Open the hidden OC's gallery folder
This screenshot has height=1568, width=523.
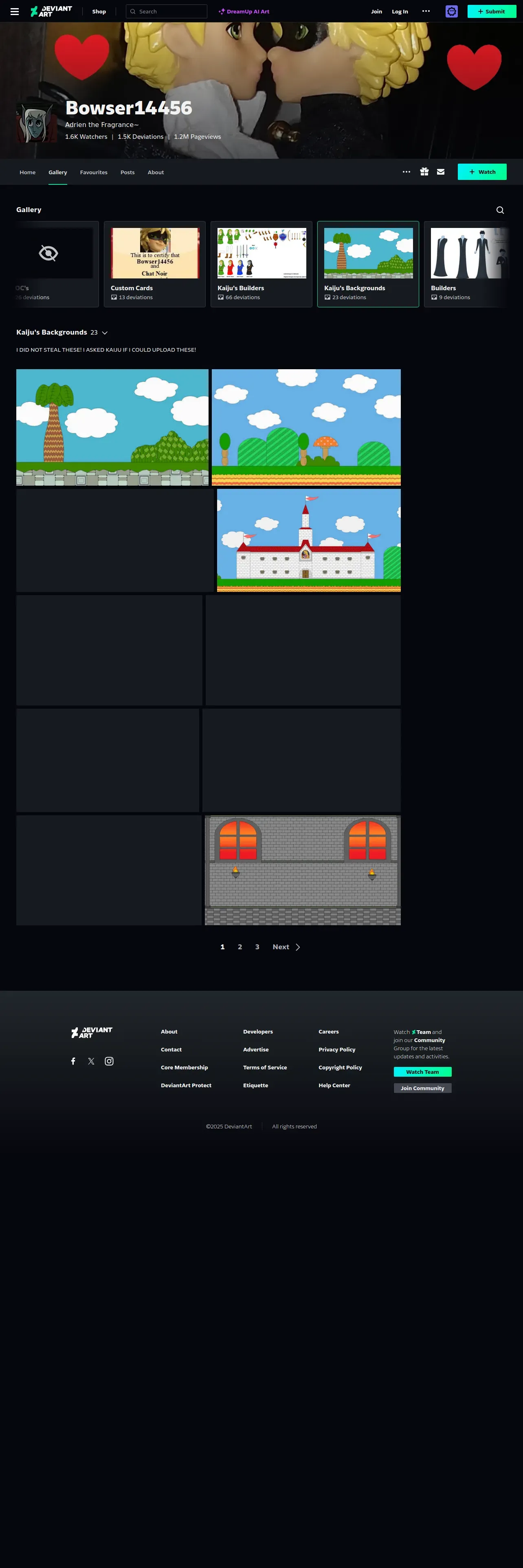55,264
